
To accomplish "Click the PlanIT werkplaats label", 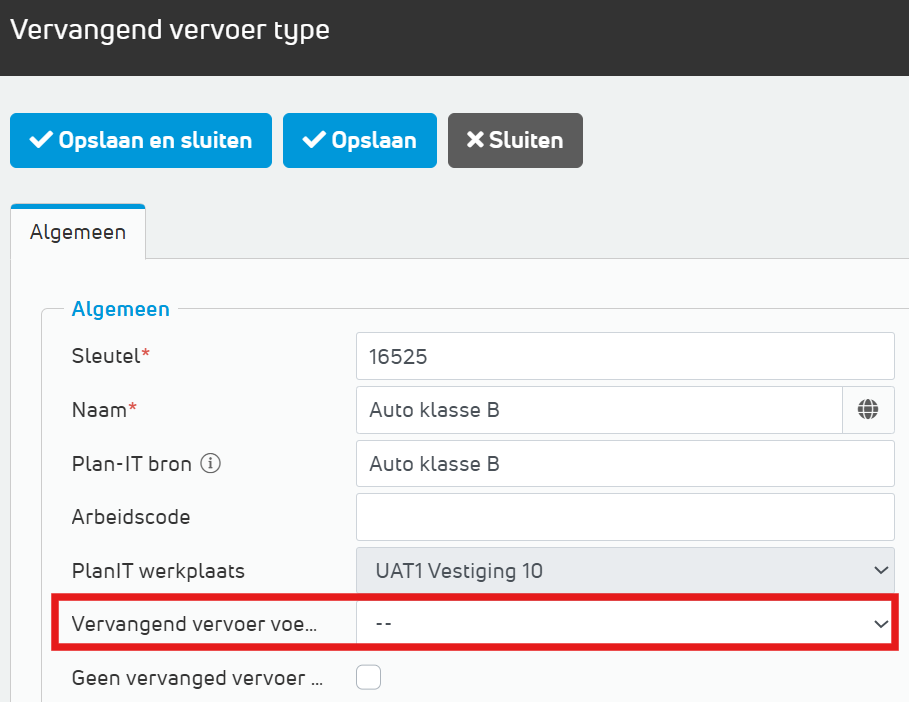I will pyautogui.click(x=158, y=571).
